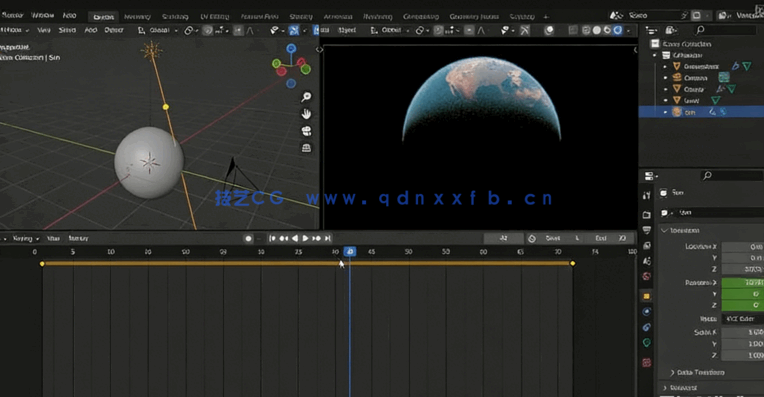Viewport: 764px width, 397px height.
Task: Add a new workspace with plus tab
Action: click(546, 17)
